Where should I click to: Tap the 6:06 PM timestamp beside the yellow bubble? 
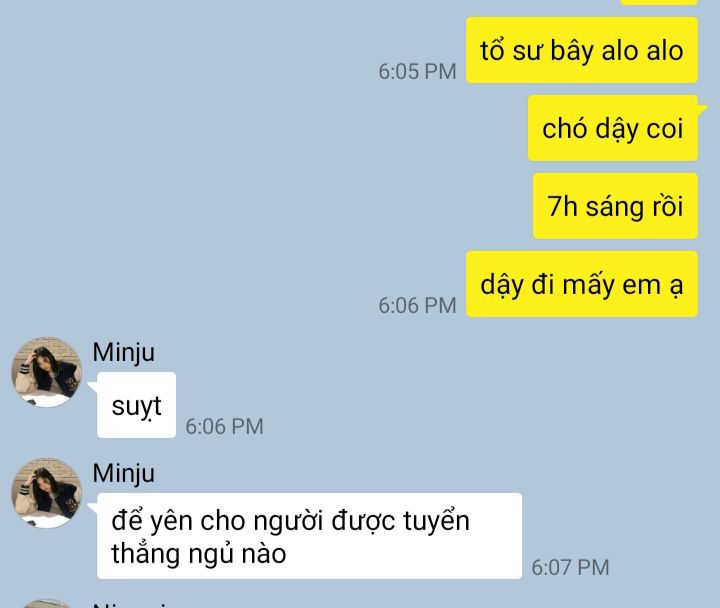[417, 306]
